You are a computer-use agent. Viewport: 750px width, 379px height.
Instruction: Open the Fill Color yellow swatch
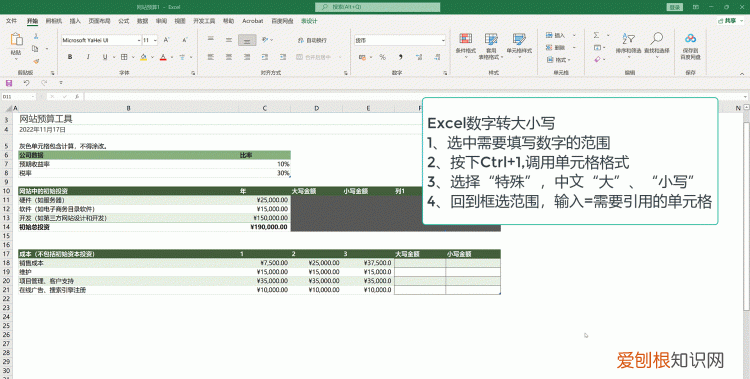[x=143, y=57]
